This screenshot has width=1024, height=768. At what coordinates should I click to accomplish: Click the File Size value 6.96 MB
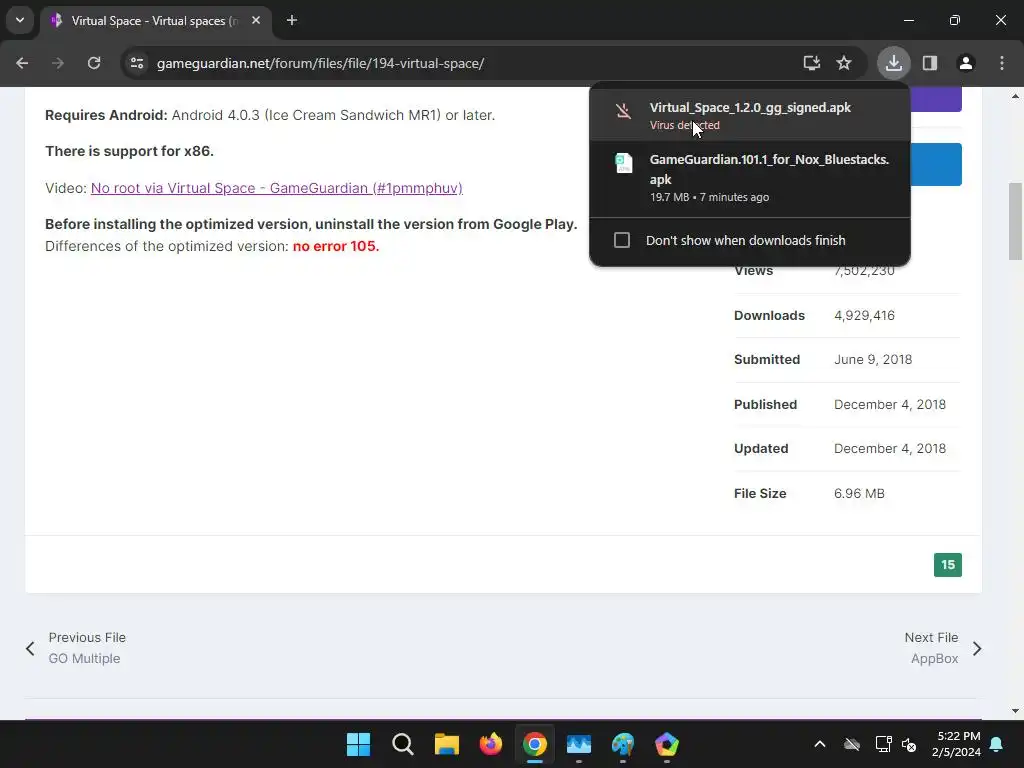859,494
